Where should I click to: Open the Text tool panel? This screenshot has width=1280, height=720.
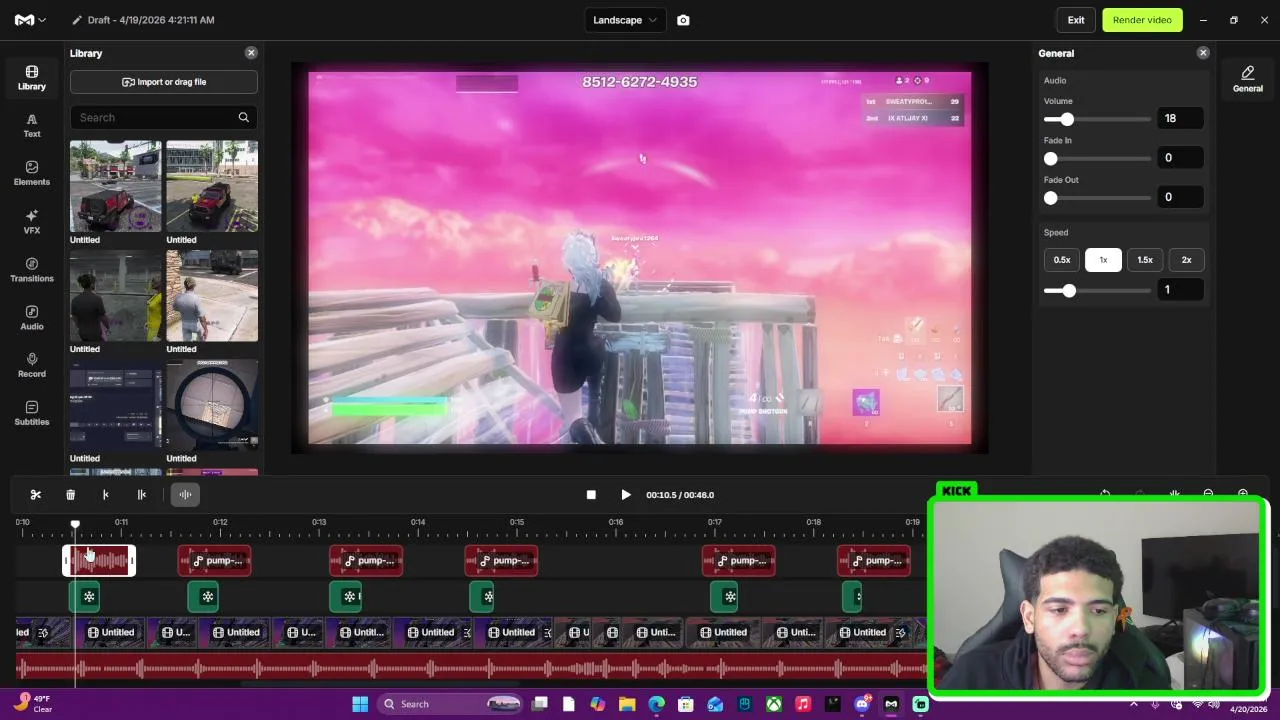pos(32,126)
